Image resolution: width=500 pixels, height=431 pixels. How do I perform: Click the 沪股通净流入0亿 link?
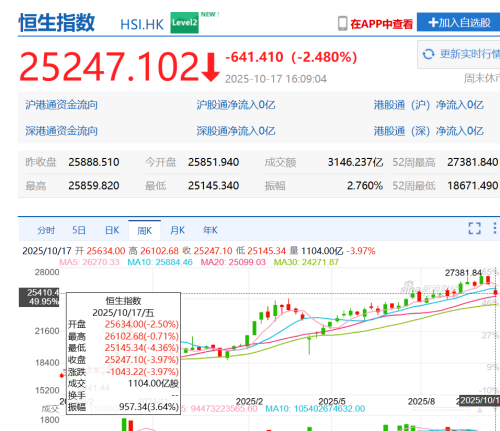point(236,105)
